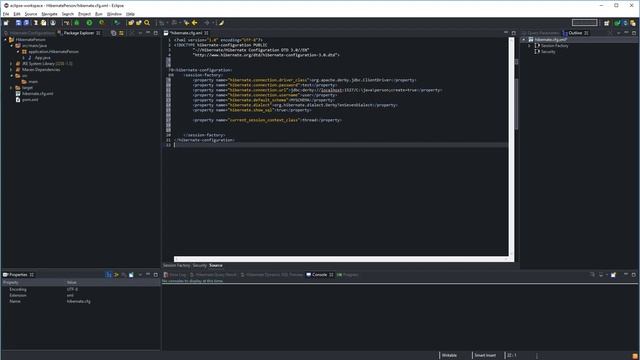Open the Hibernate Dynamic SQL Preview tab

[x=272, y=275]
